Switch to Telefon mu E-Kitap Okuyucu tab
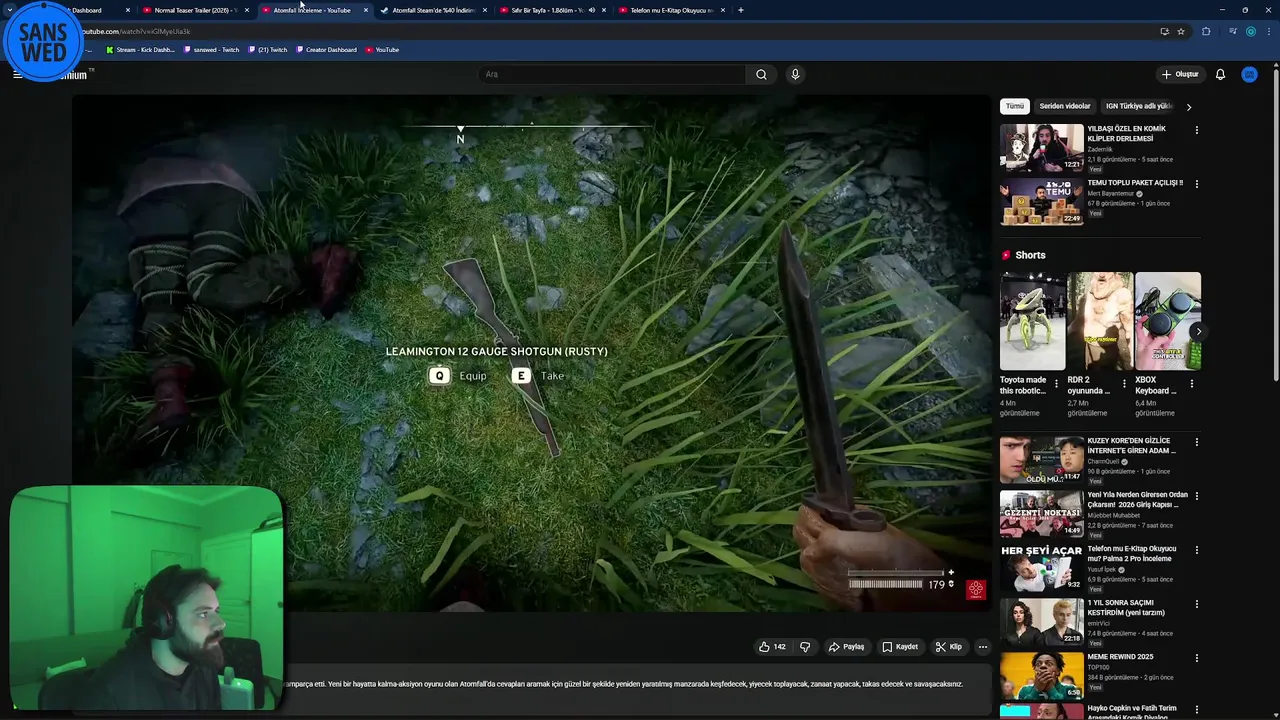This screenshot has height=720, width=1280. [671, 10]
